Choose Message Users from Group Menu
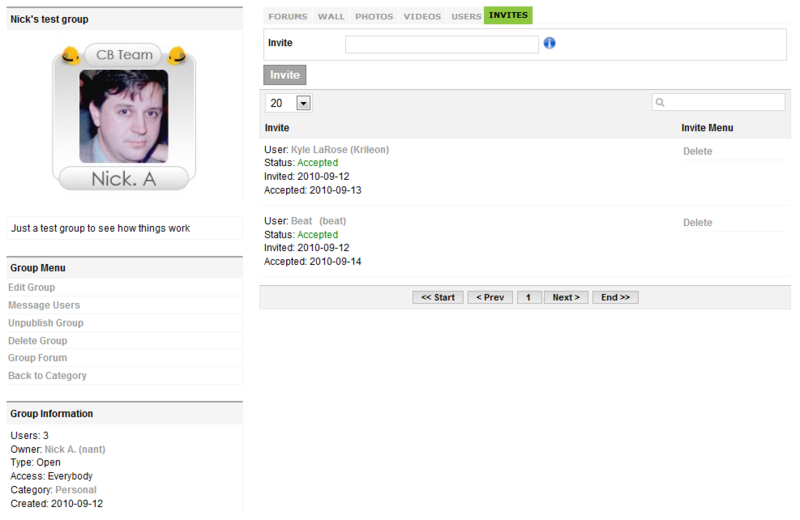 point(44,305)
